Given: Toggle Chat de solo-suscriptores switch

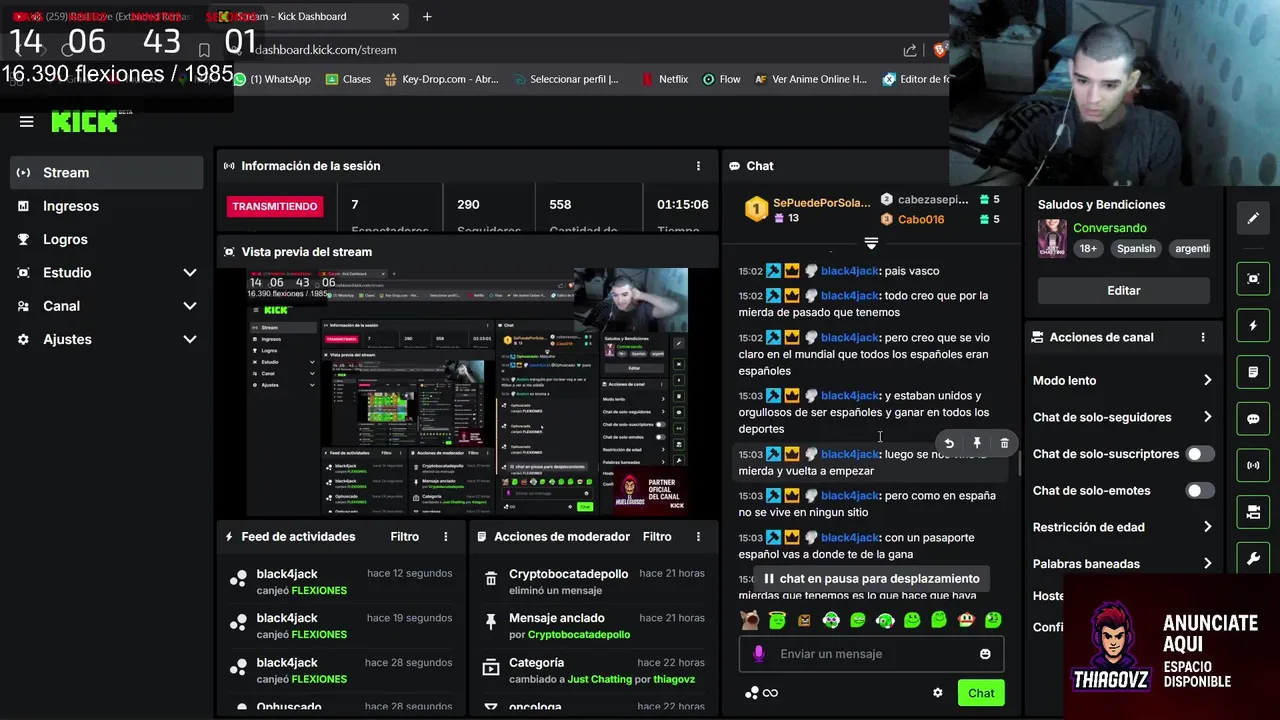Looking at the screenshot, I should [1199, 454].
